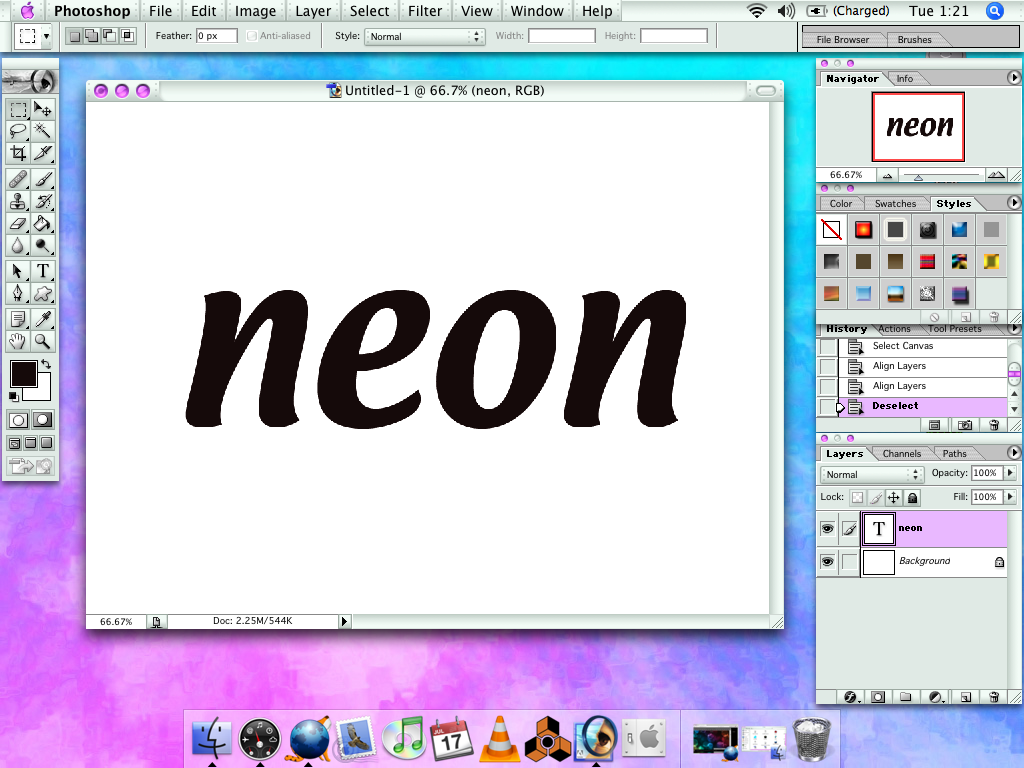Toggle visibility of the Background layer
This screenshot has height=768, width=1024.
coord(827,562)
